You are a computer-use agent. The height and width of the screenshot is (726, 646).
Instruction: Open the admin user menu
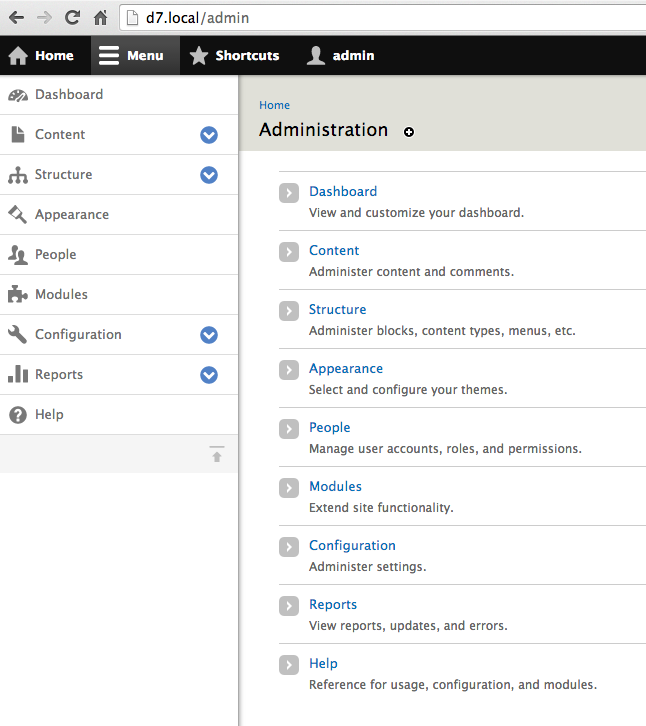tap(341, 56)
